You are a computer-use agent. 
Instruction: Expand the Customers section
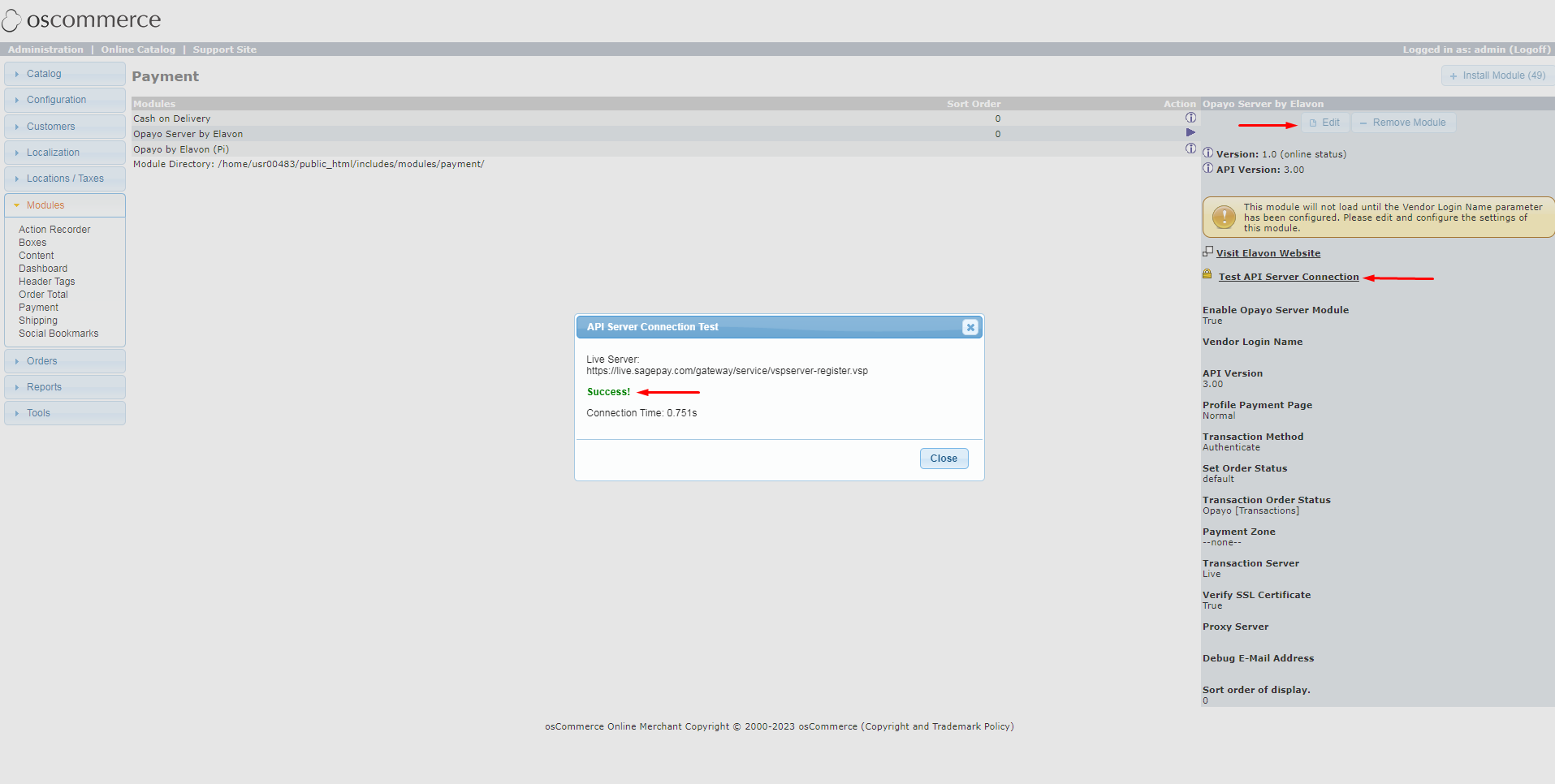65,127
